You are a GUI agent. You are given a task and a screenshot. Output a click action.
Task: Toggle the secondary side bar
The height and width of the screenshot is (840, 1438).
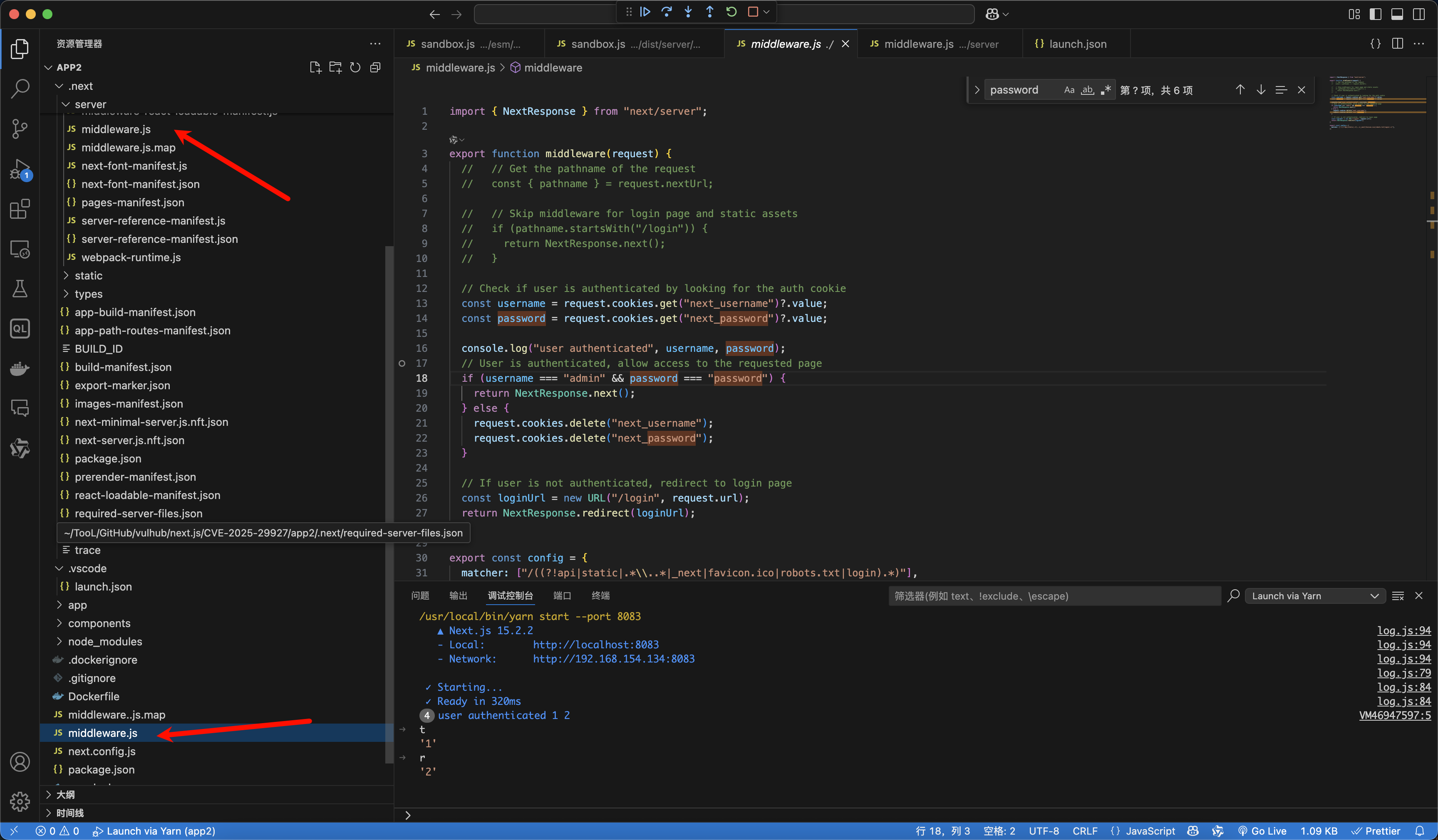1419,14
